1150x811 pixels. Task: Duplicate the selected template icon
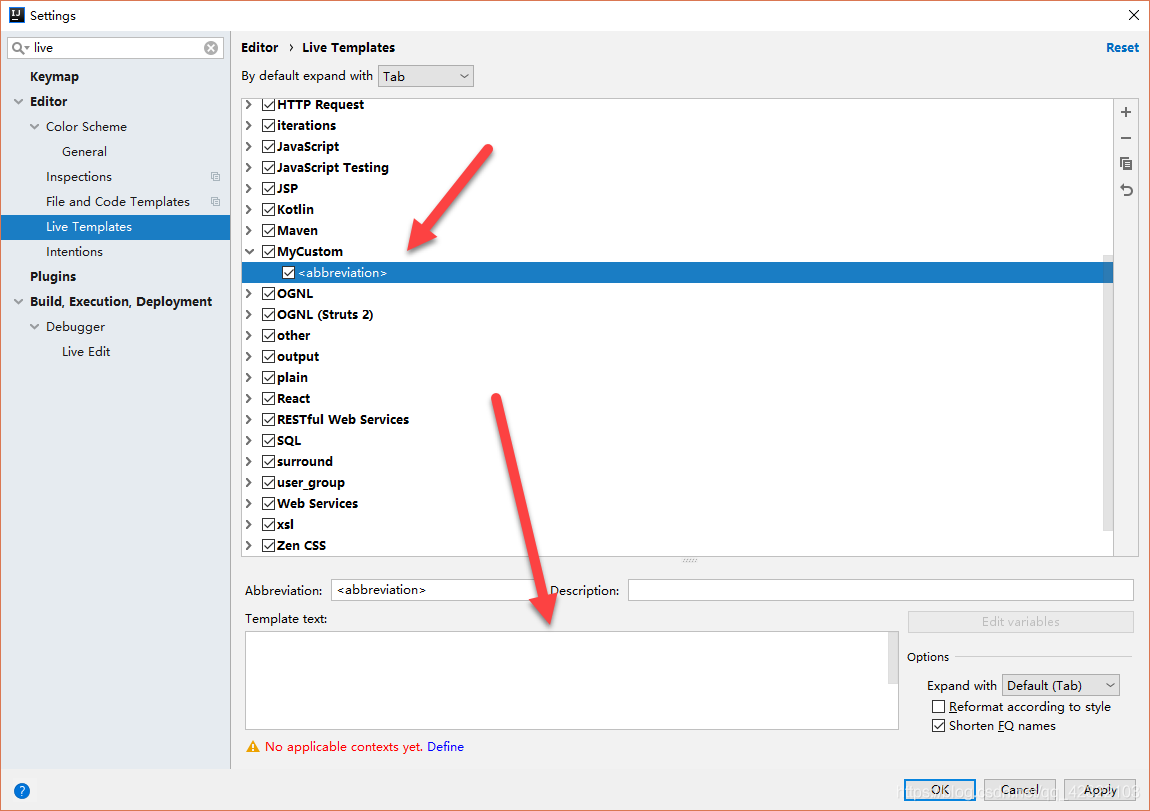pyautogui.click(x=1126, y=164)
